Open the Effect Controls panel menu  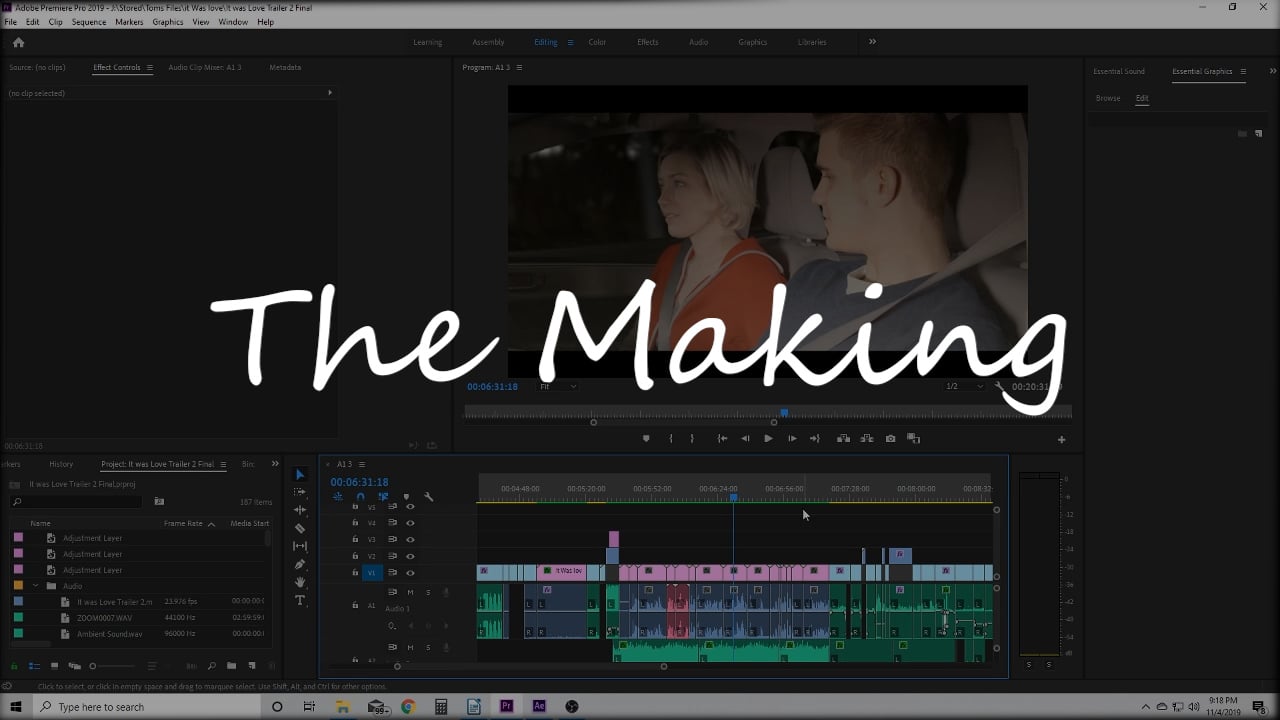[x=150, y=68]
